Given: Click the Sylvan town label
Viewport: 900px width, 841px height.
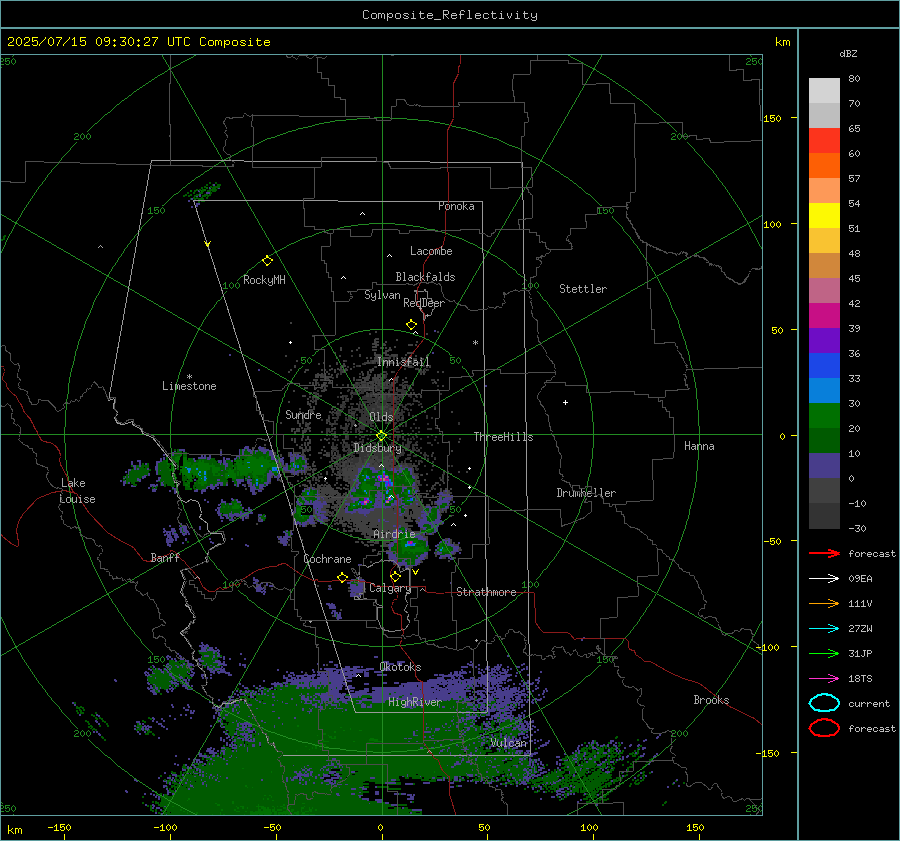Looking at the screenshot, I should tap(382, 295).
